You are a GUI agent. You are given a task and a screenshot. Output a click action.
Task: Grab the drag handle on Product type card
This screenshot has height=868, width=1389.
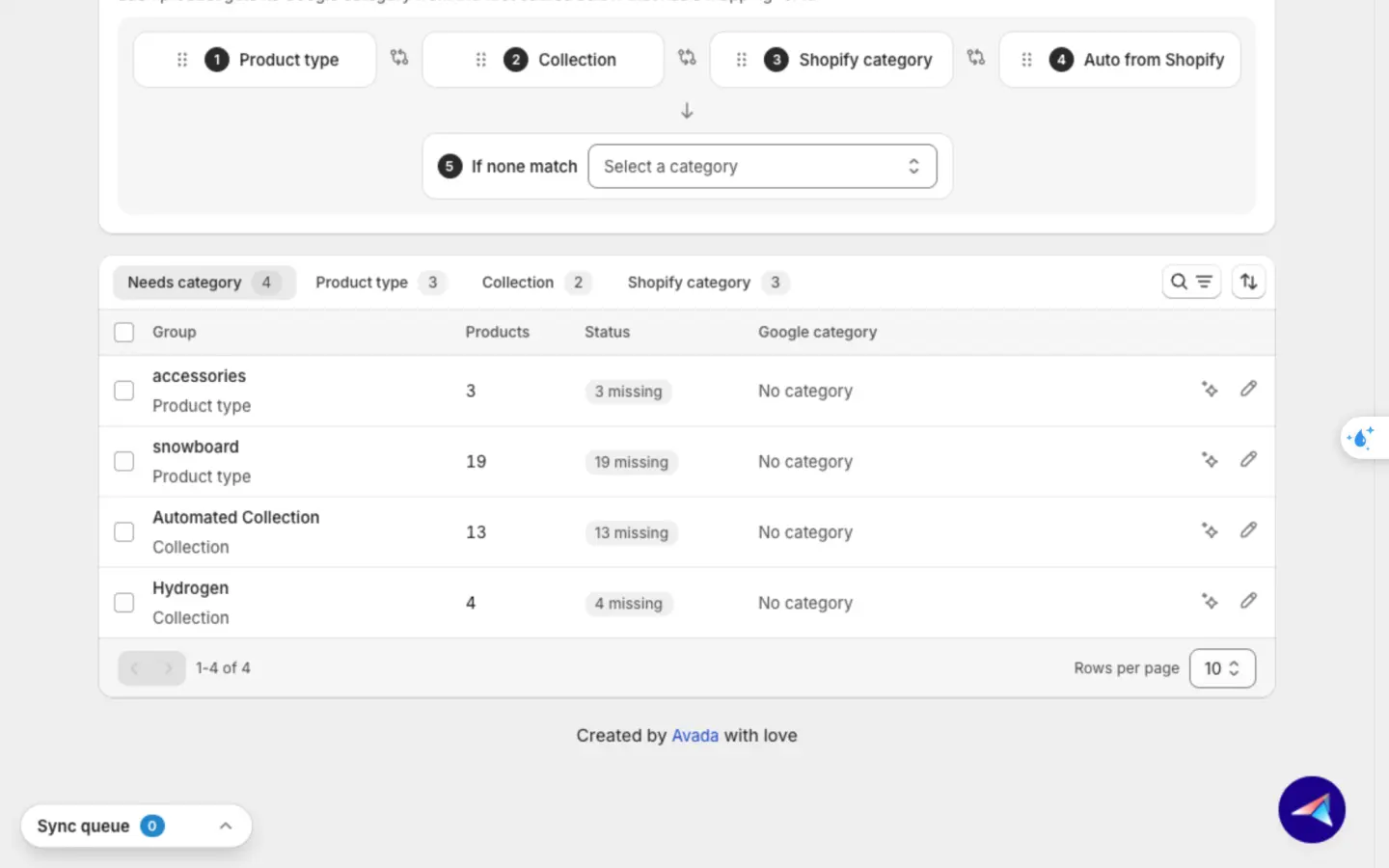(x=181, y=60)
